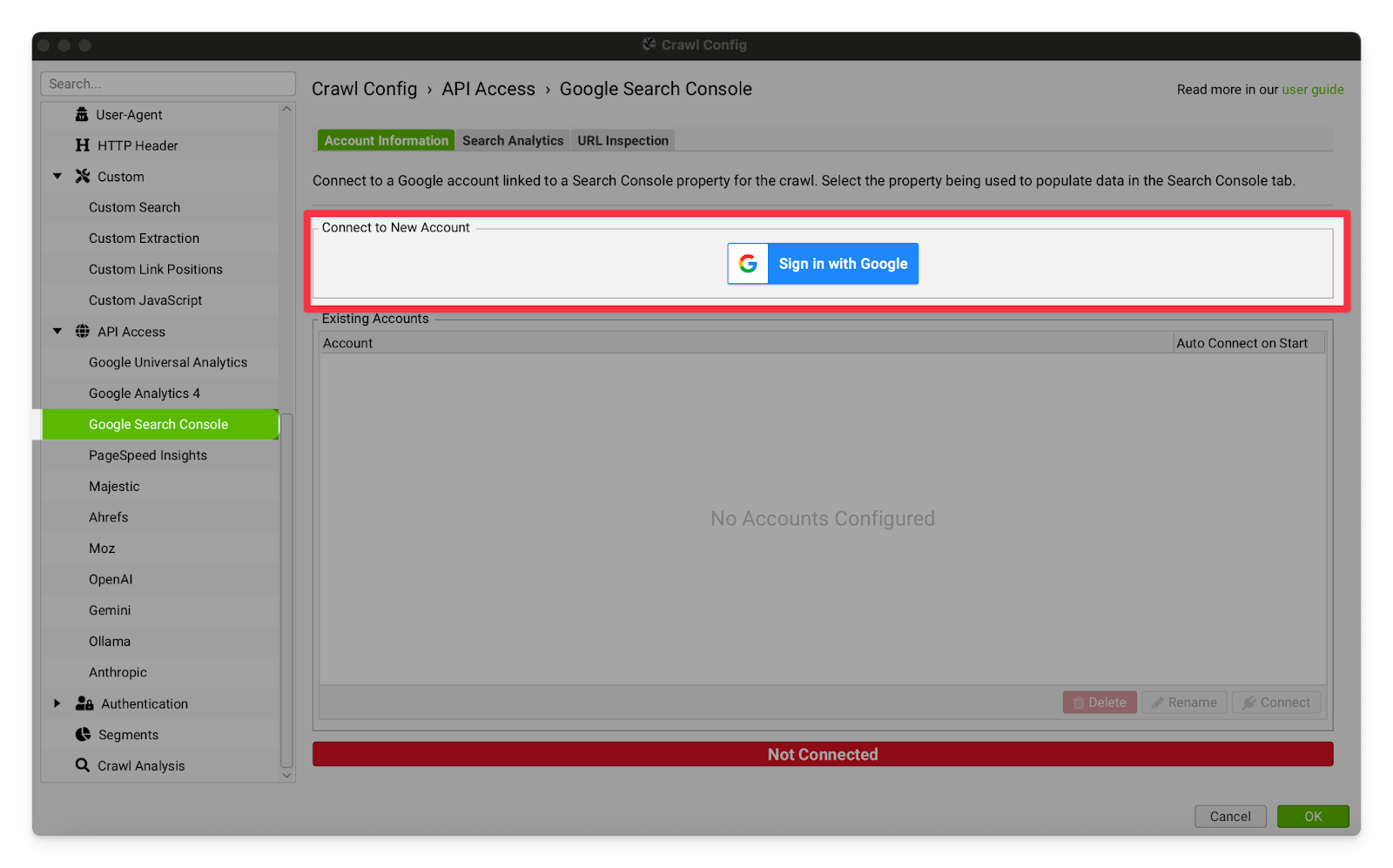
Task: Click the User-Agent spy icon
Action: 82,115
